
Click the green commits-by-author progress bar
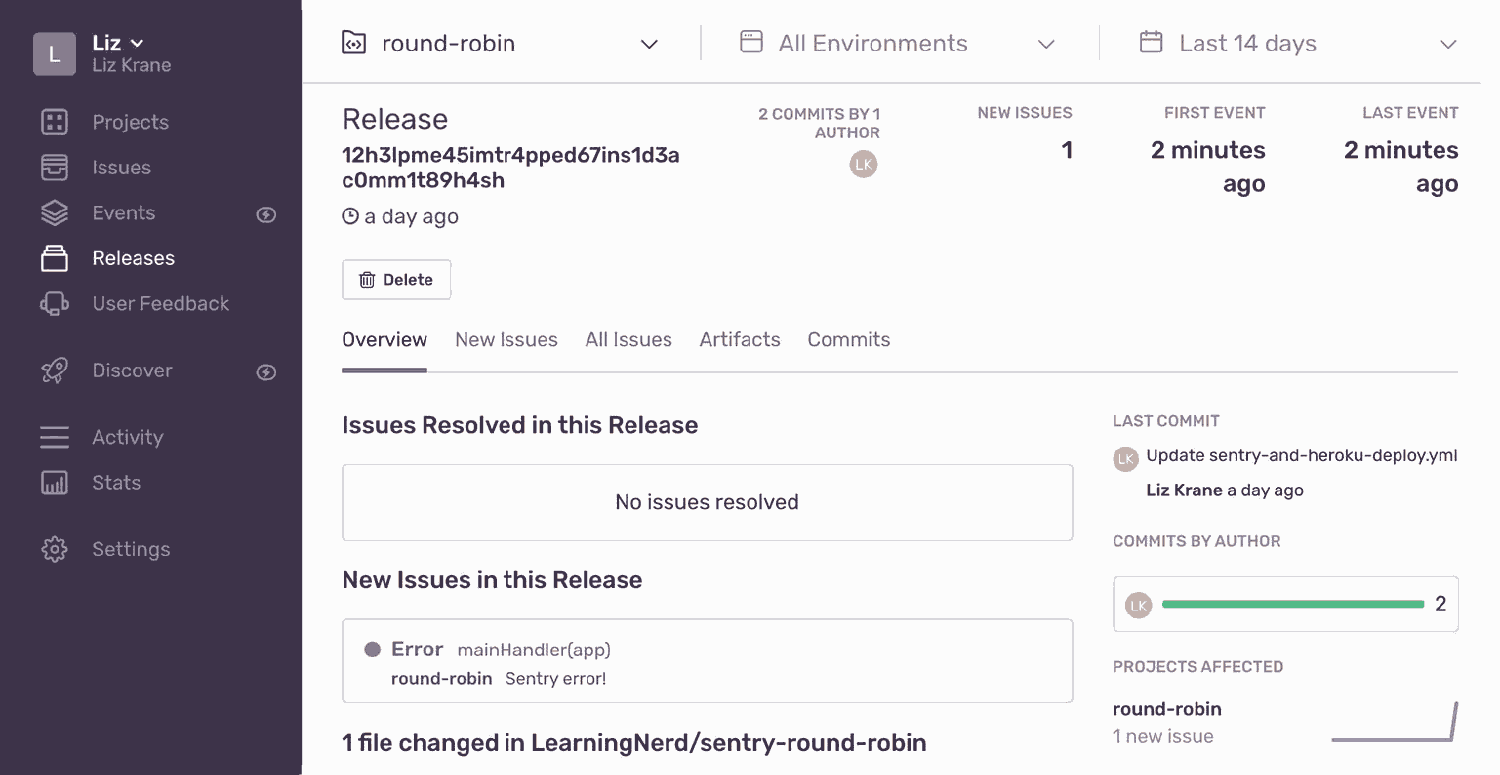[x=1291, y=604]
